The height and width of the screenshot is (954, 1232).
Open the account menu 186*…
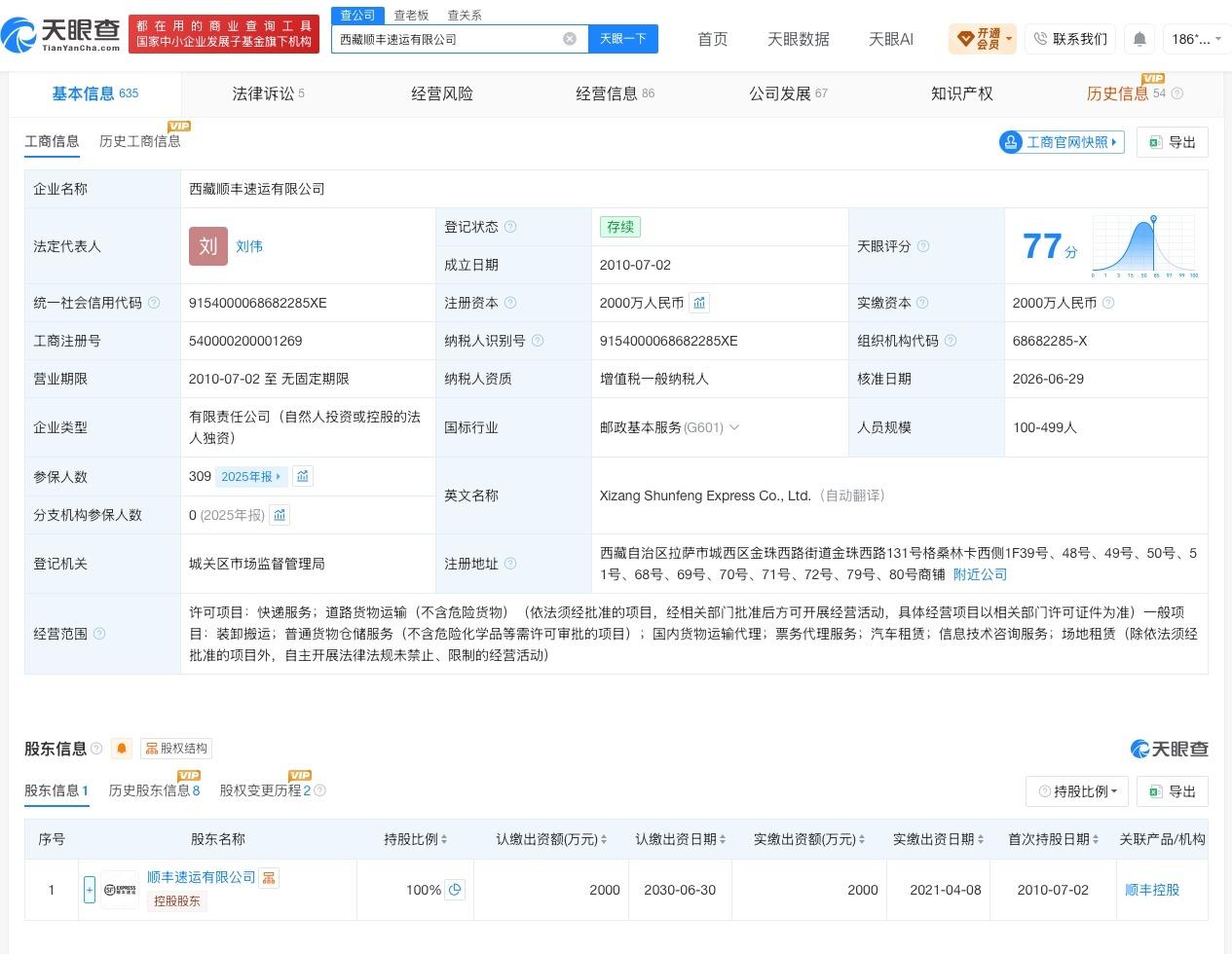point(1195,39)
